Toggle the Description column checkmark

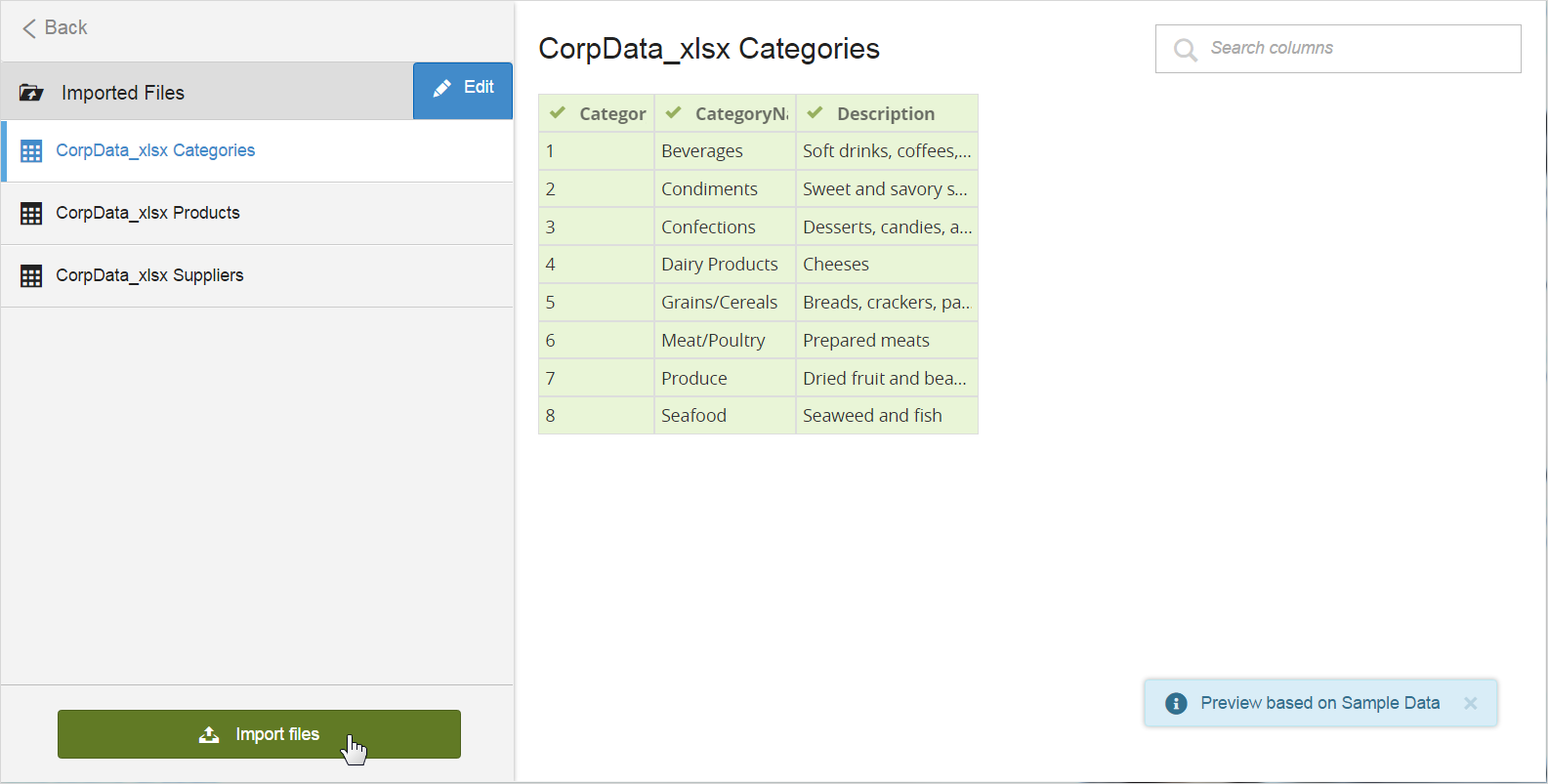click(815, 113)
